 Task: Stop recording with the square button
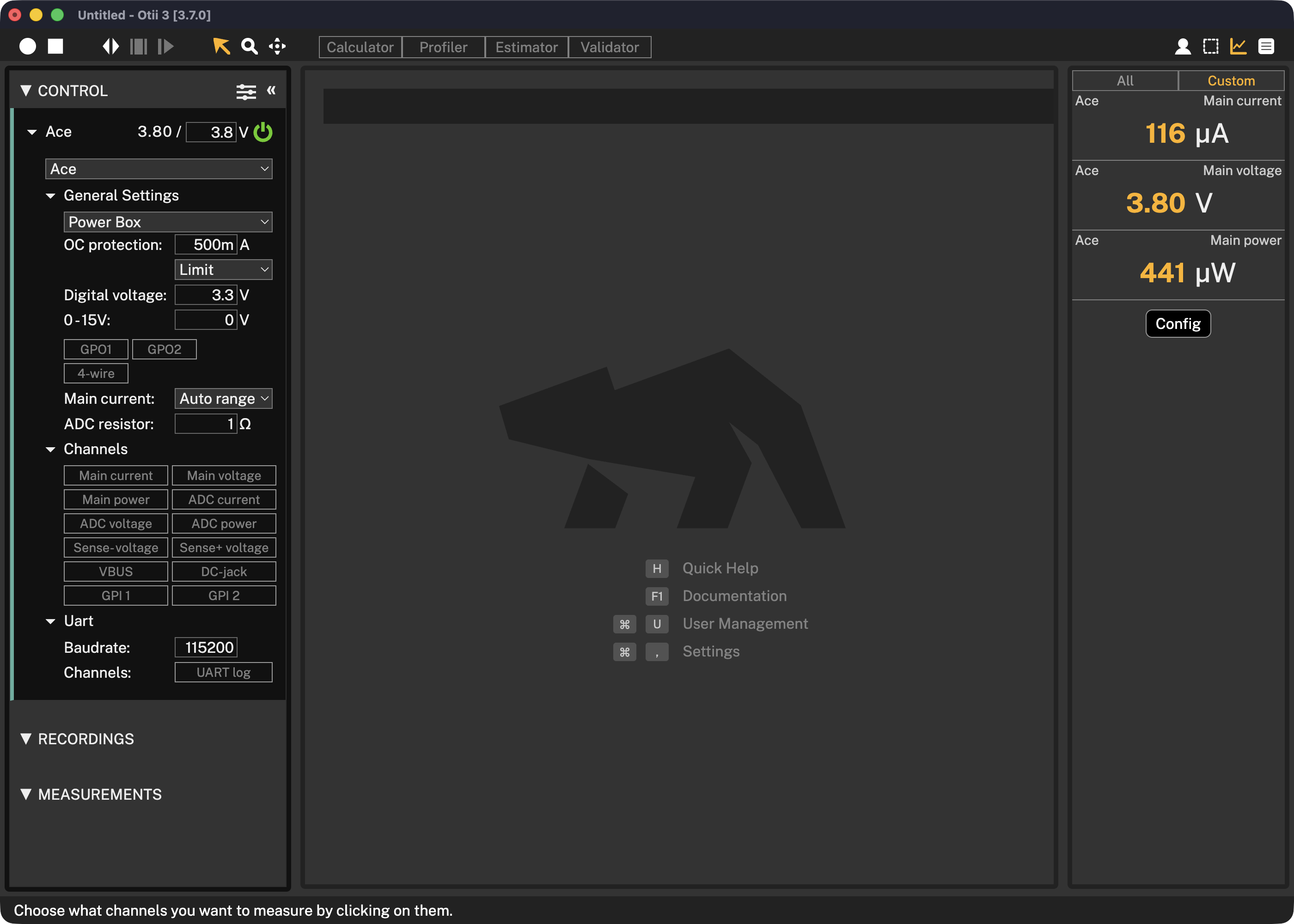55,47
